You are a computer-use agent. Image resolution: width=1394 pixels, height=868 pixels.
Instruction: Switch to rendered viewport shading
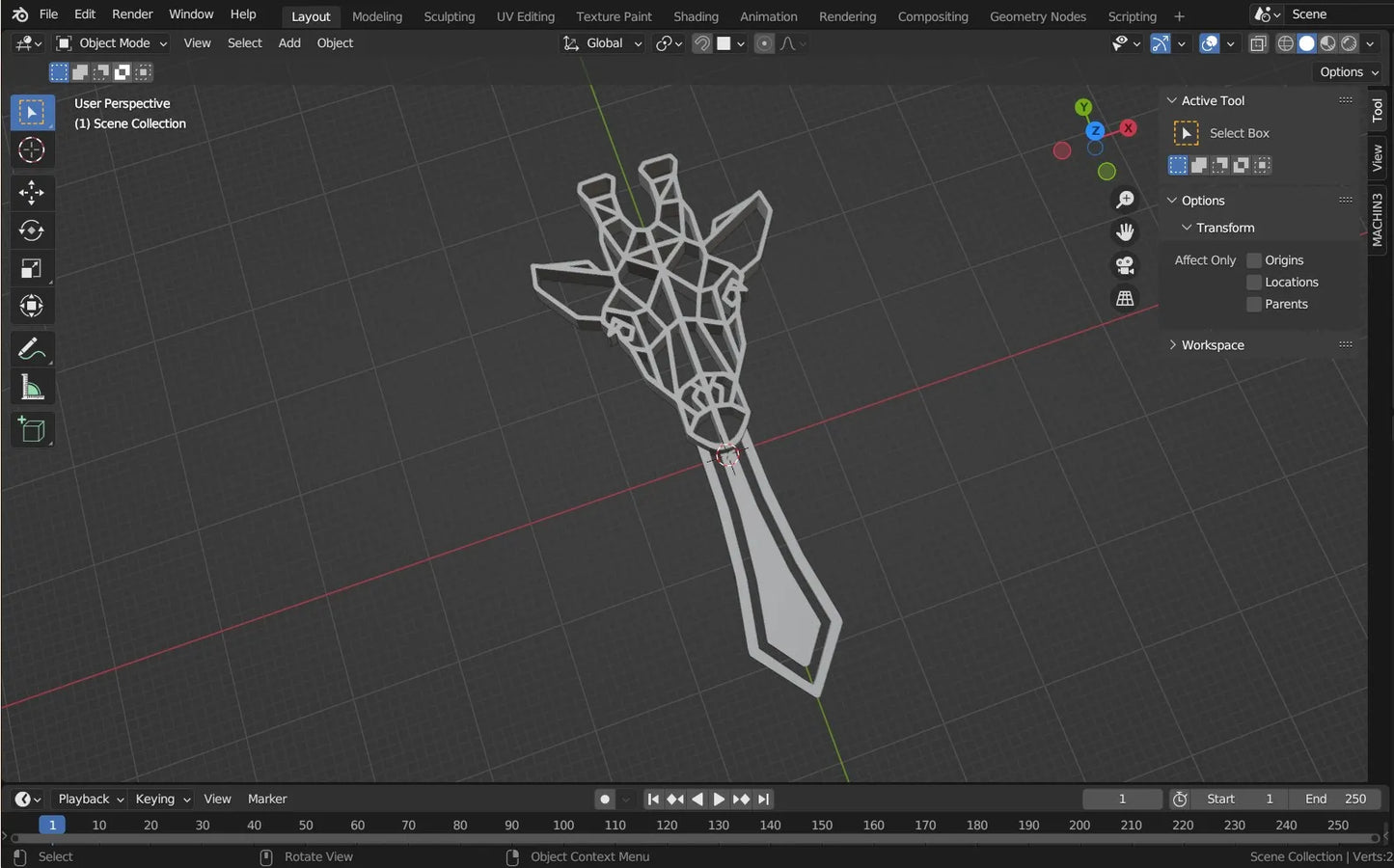point(1349,43)
